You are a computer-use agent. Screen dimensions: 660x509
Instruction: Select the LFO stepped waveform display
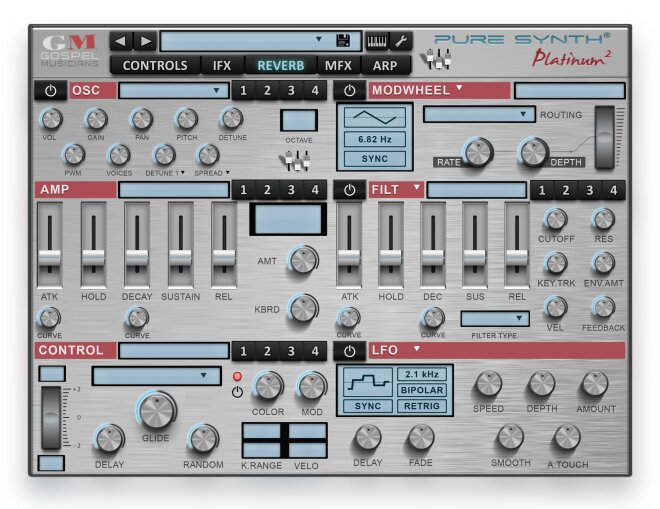tap(367, 382)
